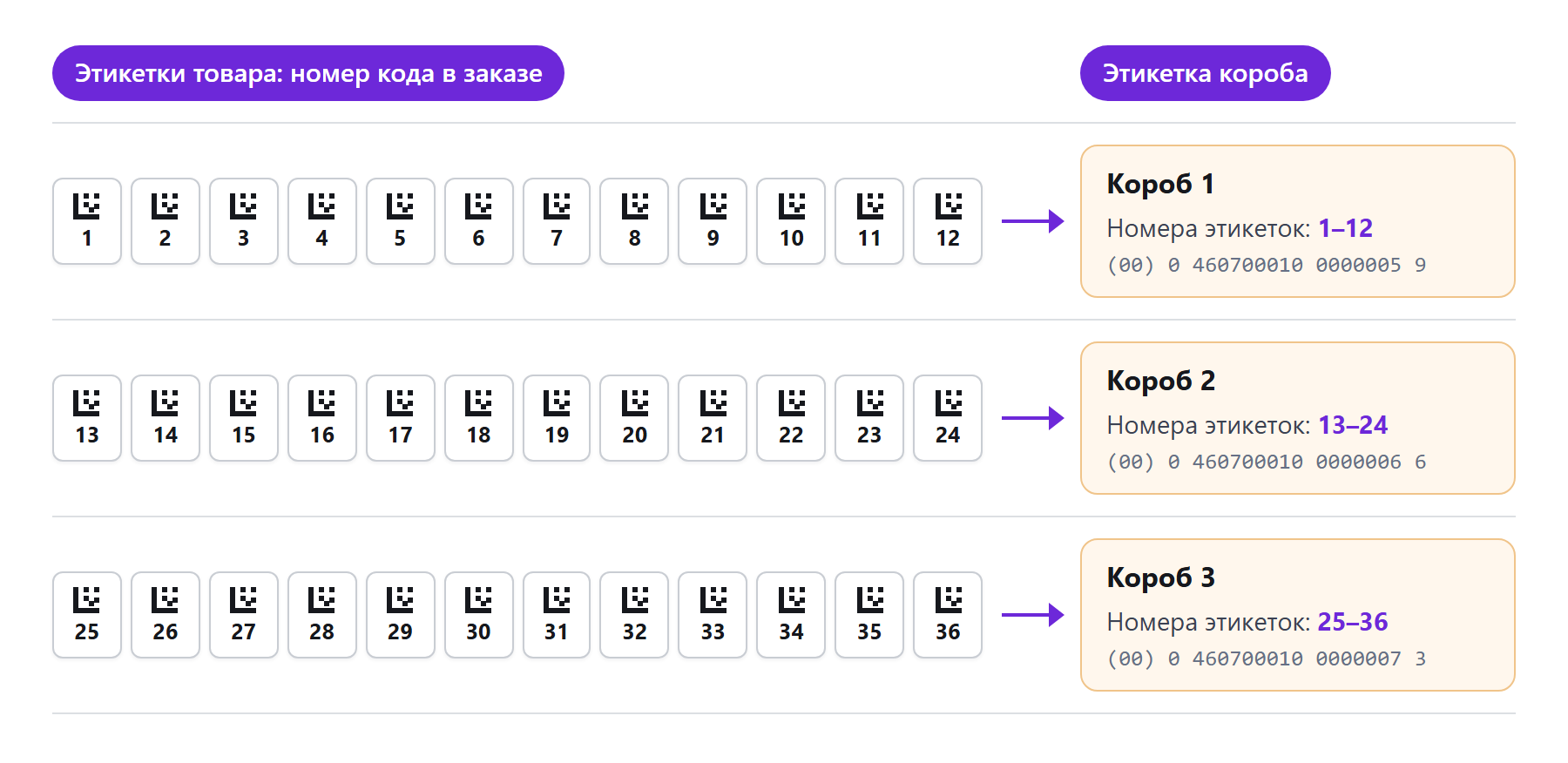The height and width of the screenshot is (763, 1568).
Task: Select label tile 33
Action: [713, 615]
